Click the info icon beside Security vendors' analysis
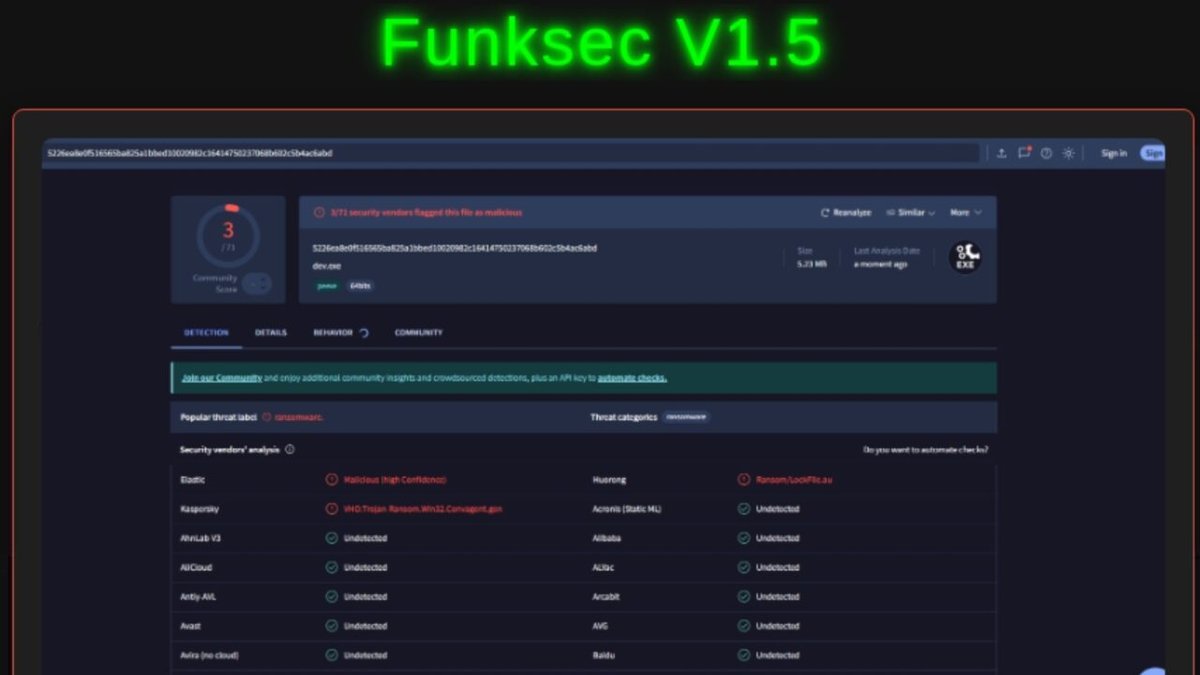The width and height of the screenshot is (1200, 675). click(x=289, y=450)
